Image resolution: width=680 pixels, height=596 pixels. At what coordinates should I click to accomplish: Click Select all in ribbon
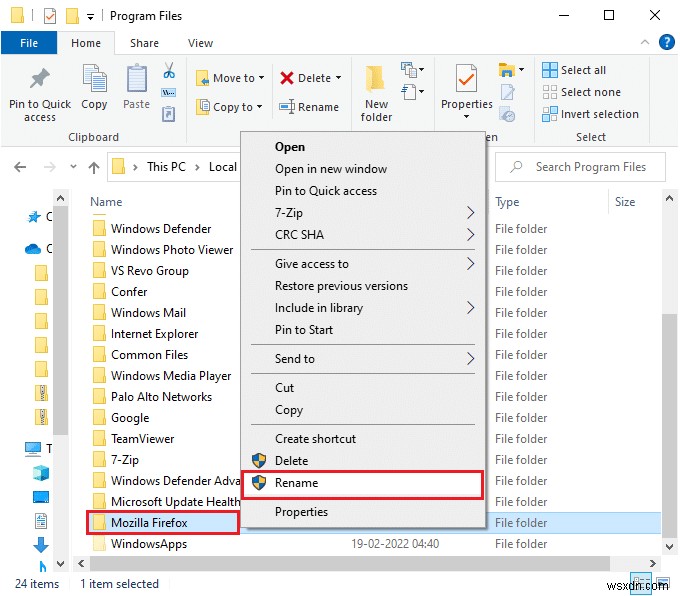(x=574, y=70)
